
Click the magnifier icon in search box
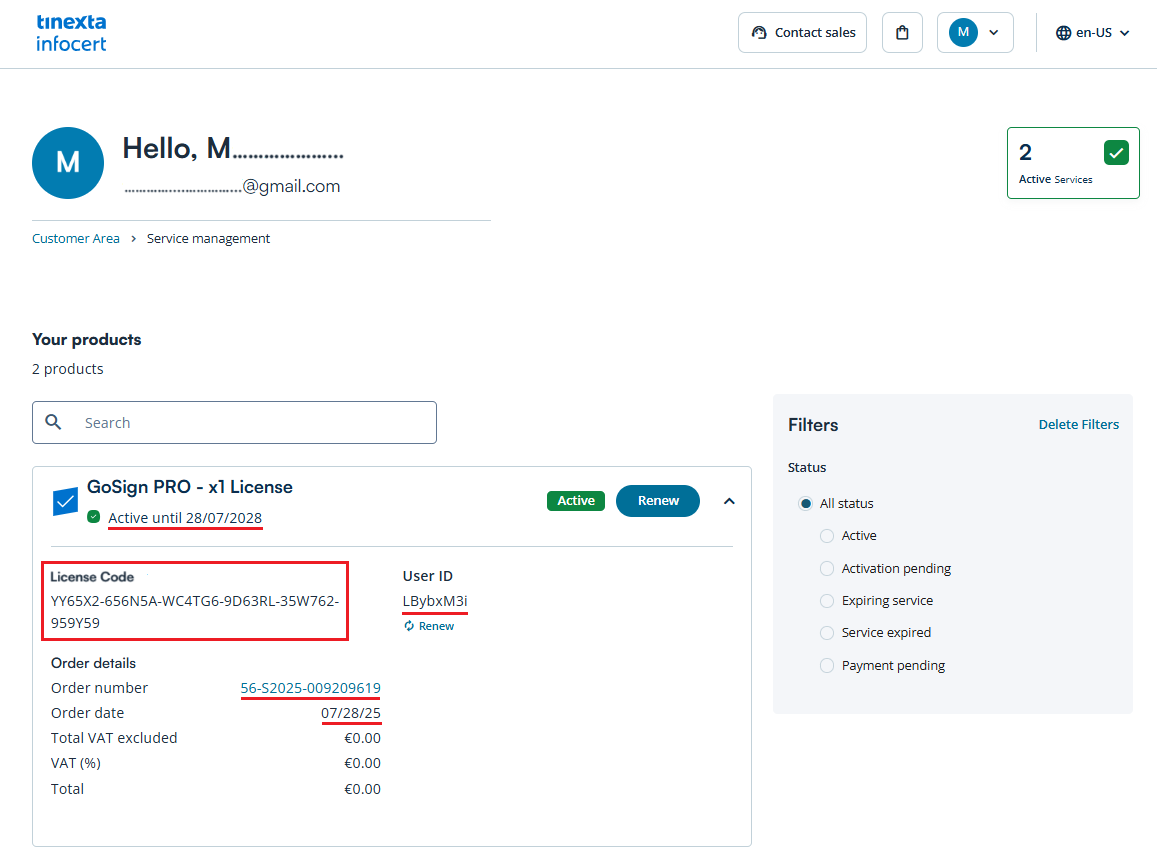(54, 423)
